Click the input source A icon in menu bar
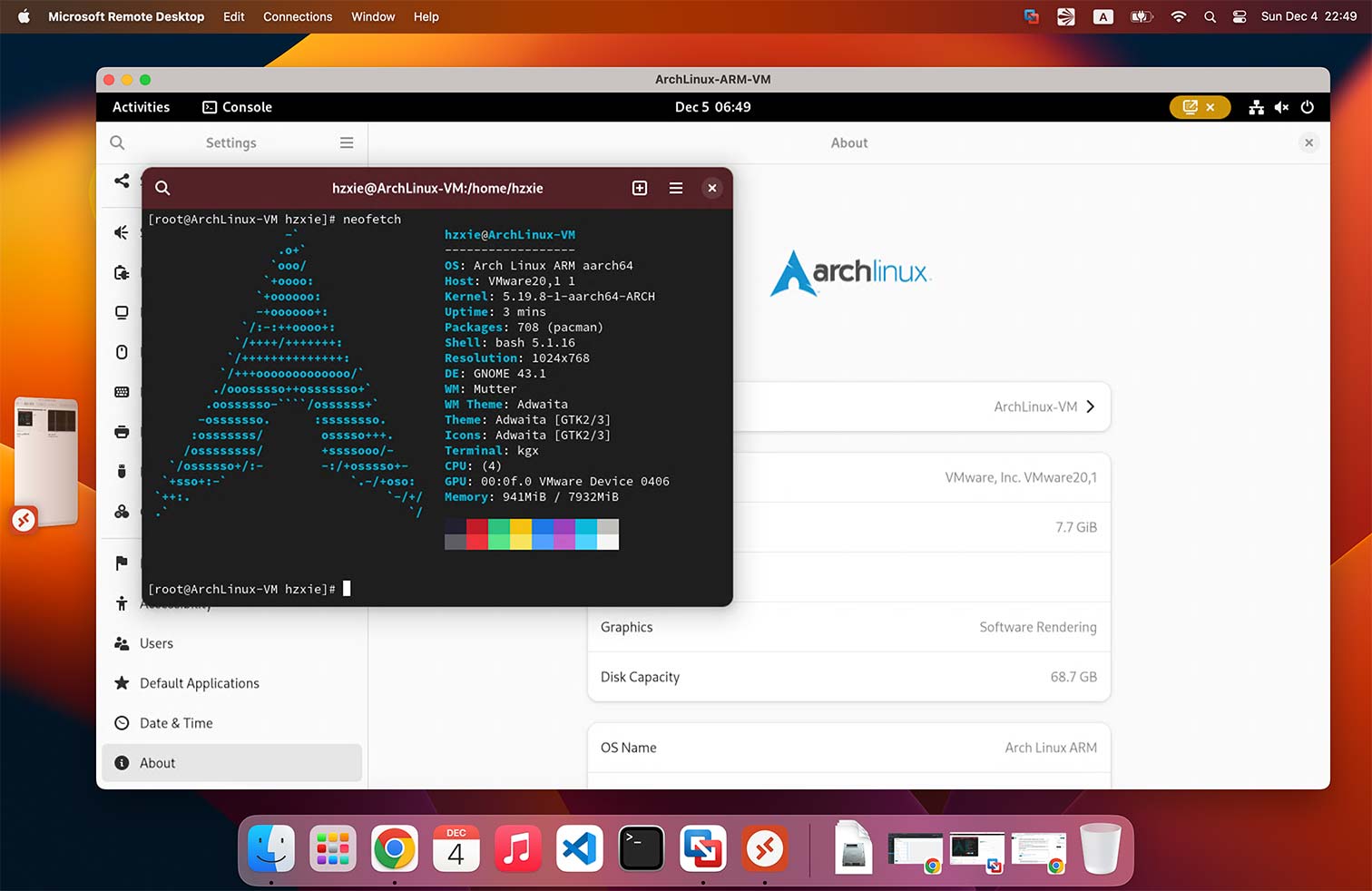The height and width of the screenshot is (891, 1372). click(x=1102, y=16)
